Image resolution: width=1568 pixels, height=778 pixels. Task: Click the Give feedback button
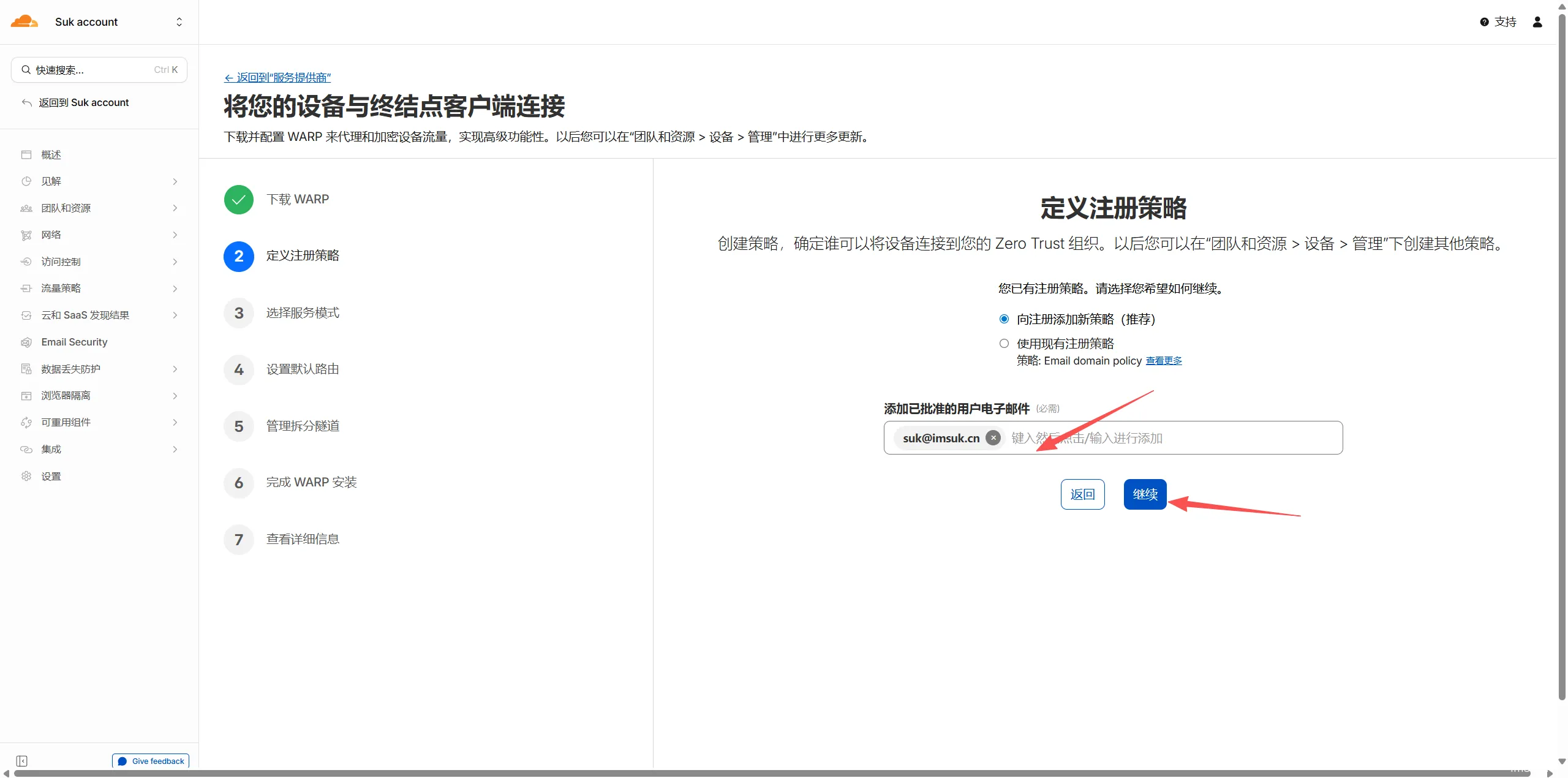(151, 761)
